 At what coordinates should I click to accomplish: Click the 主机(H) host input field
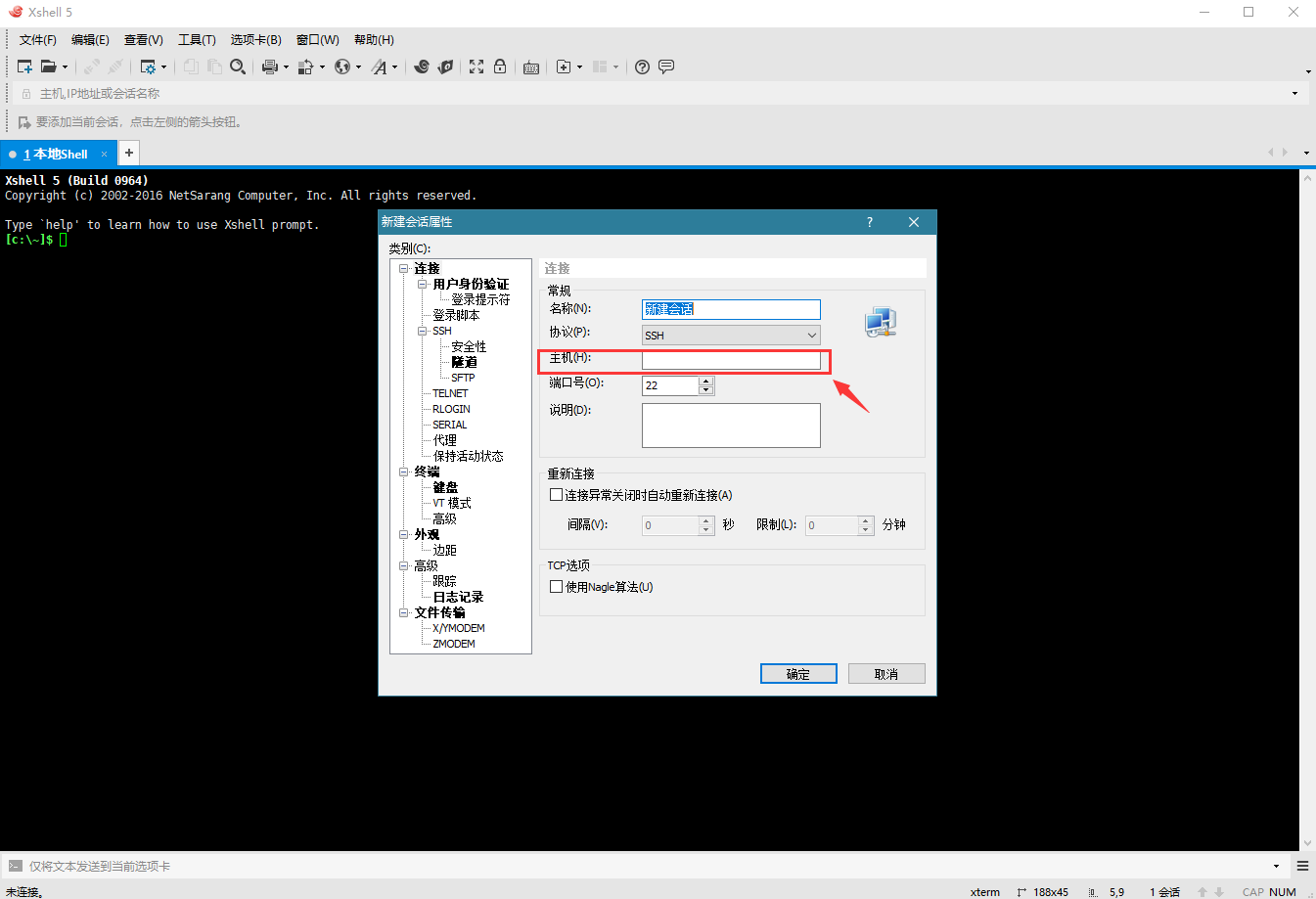(731, 360)
